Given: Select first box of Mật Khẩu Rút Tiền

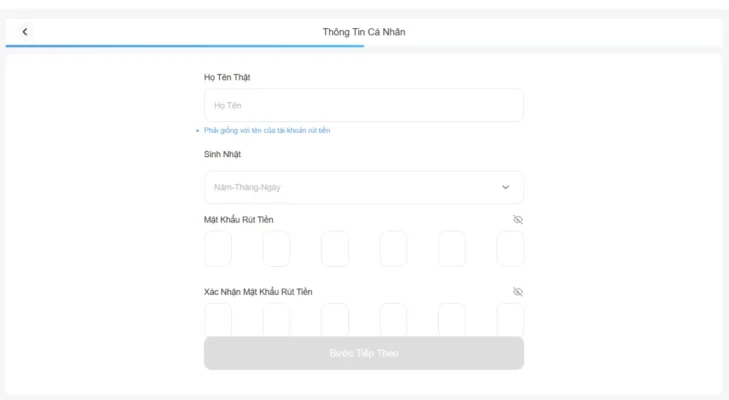Looking at the screenshot, I should (218, 249).
